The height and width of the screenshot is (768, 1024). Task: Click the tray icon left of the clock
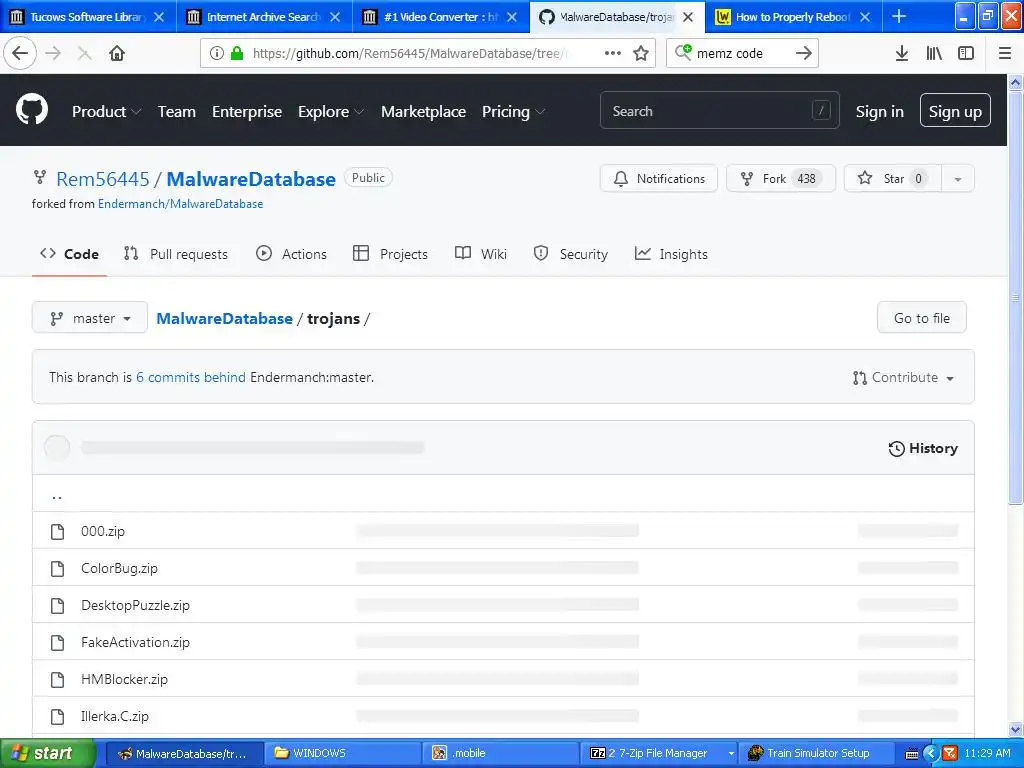click(x=950, y=753)
